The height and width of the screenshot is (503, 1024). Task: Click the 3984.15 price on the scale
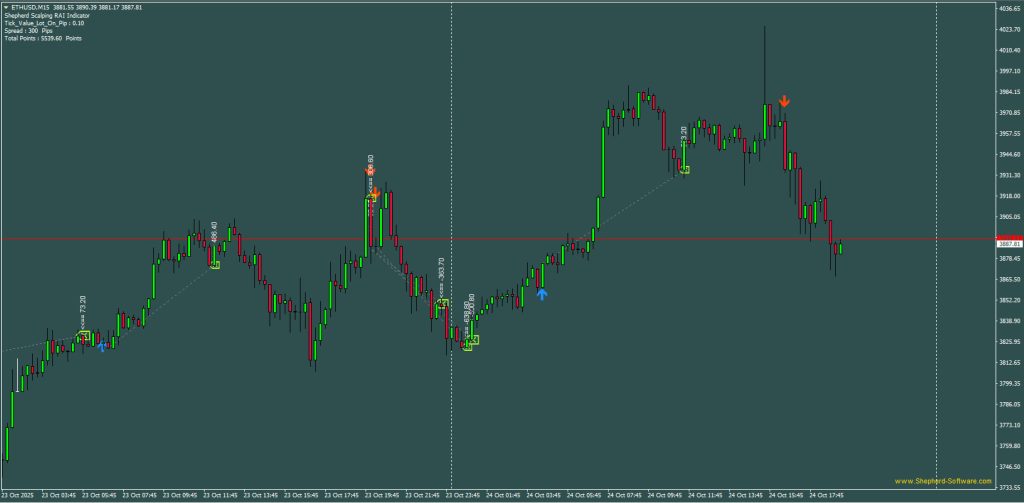pos(1009,92)
